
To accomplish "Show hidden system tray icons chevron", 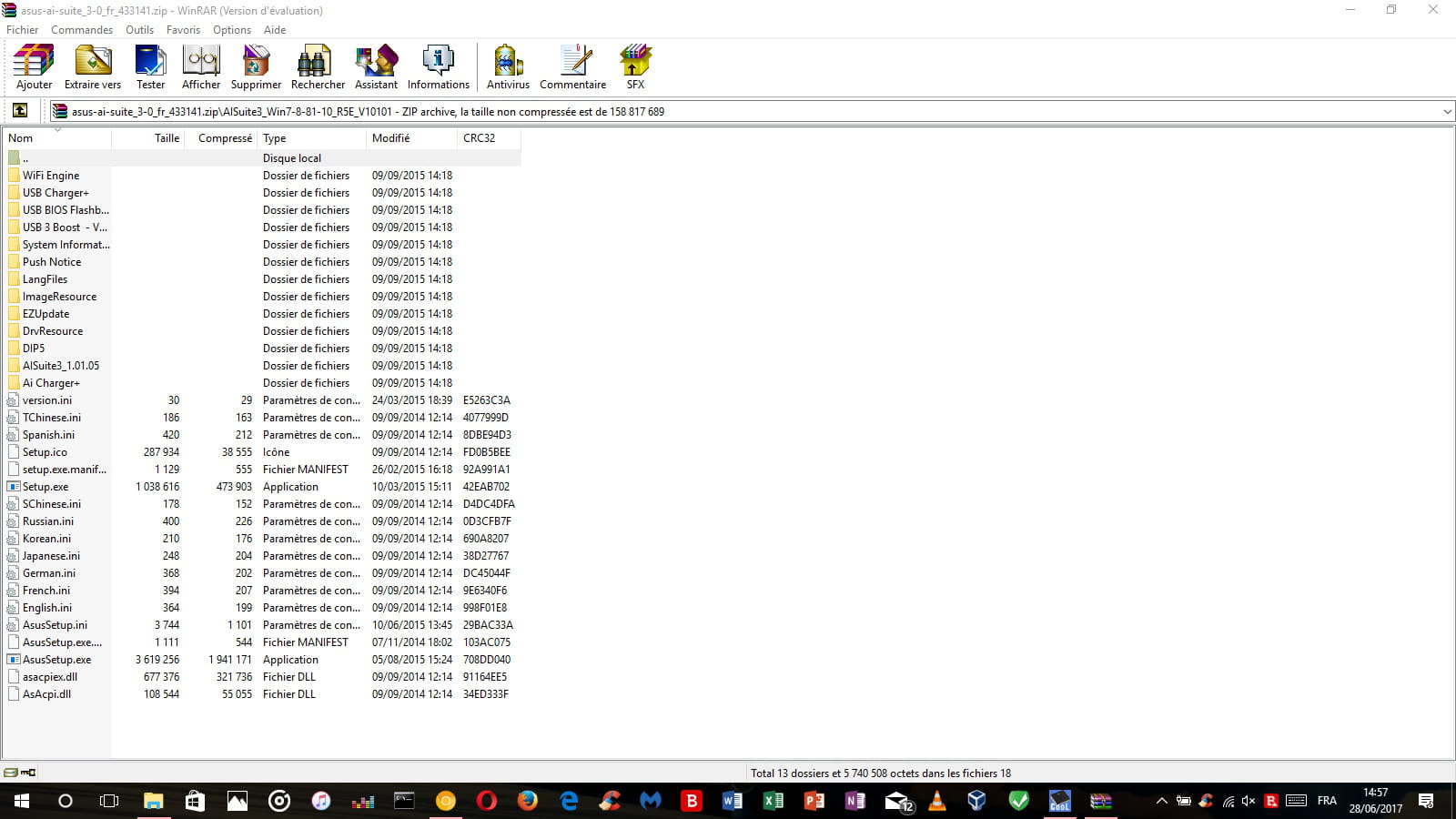I will (1161, 801).
